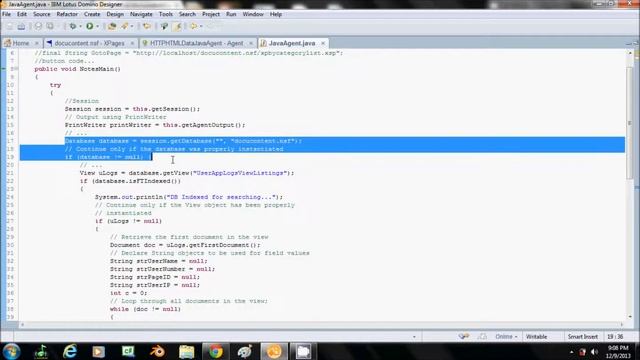The image size is (640, 360).
Task: Click inside 'public void NotesMain()' line
Action: 78,69
